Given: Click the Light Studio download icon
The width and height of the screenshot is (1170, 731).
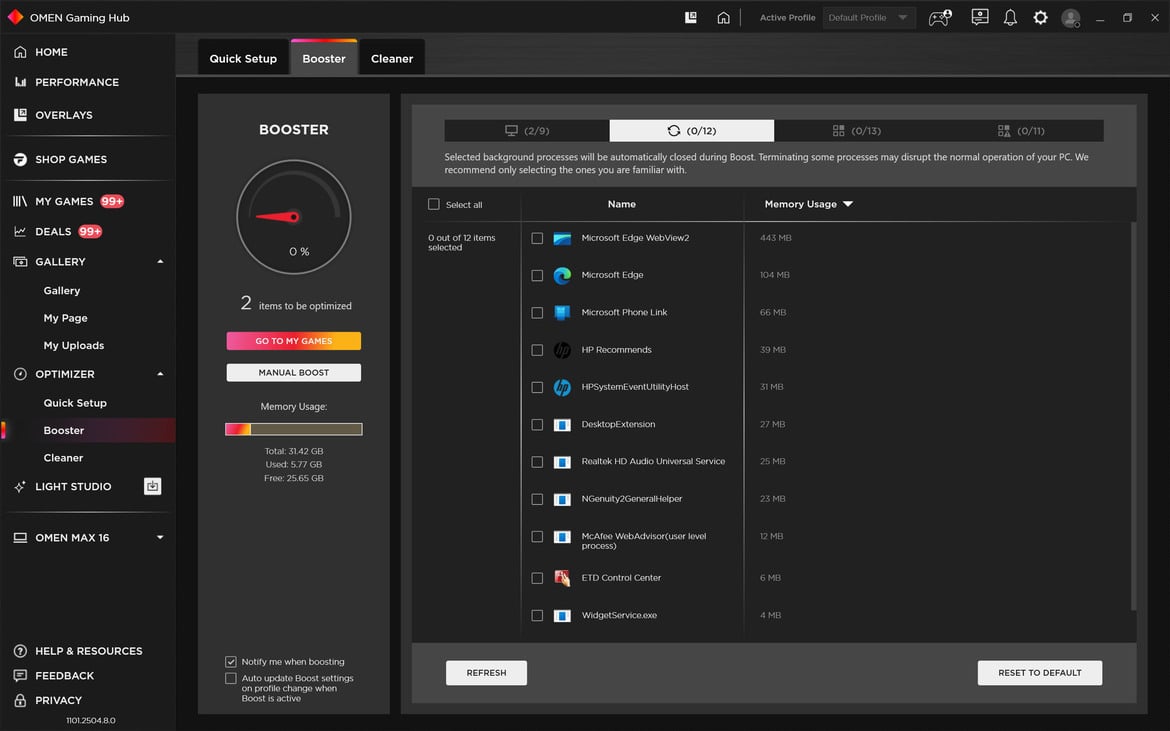Looking at the screenshot, I should 152,486.
